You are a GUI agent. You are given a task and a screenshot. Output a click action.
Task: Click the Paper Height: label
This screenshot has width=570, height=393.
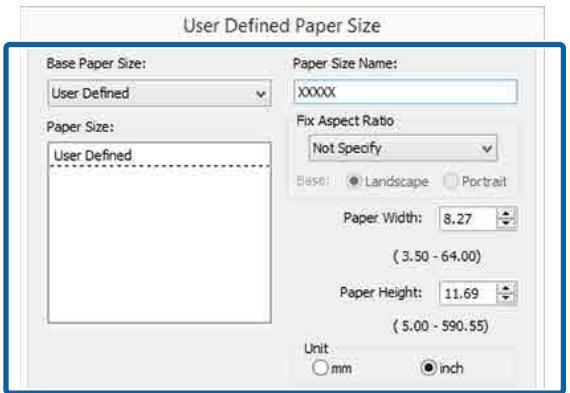381,292
